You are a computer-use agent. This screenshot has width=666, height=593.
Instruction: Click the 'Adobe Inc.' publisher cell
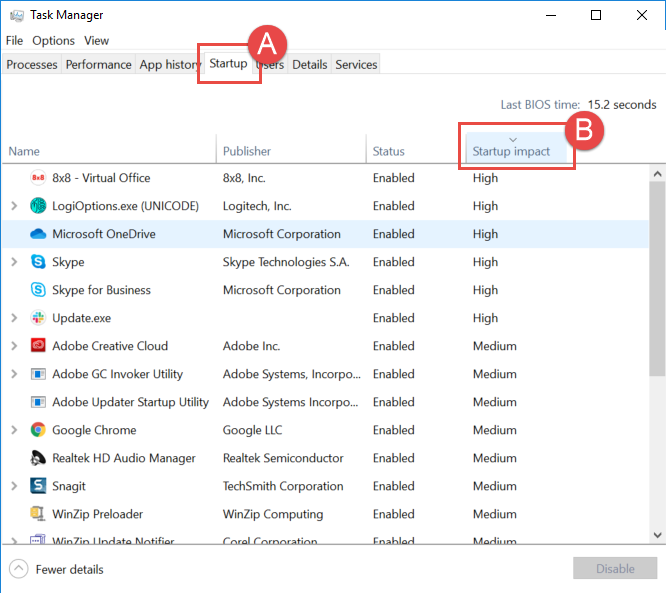[x=251, y=346]
